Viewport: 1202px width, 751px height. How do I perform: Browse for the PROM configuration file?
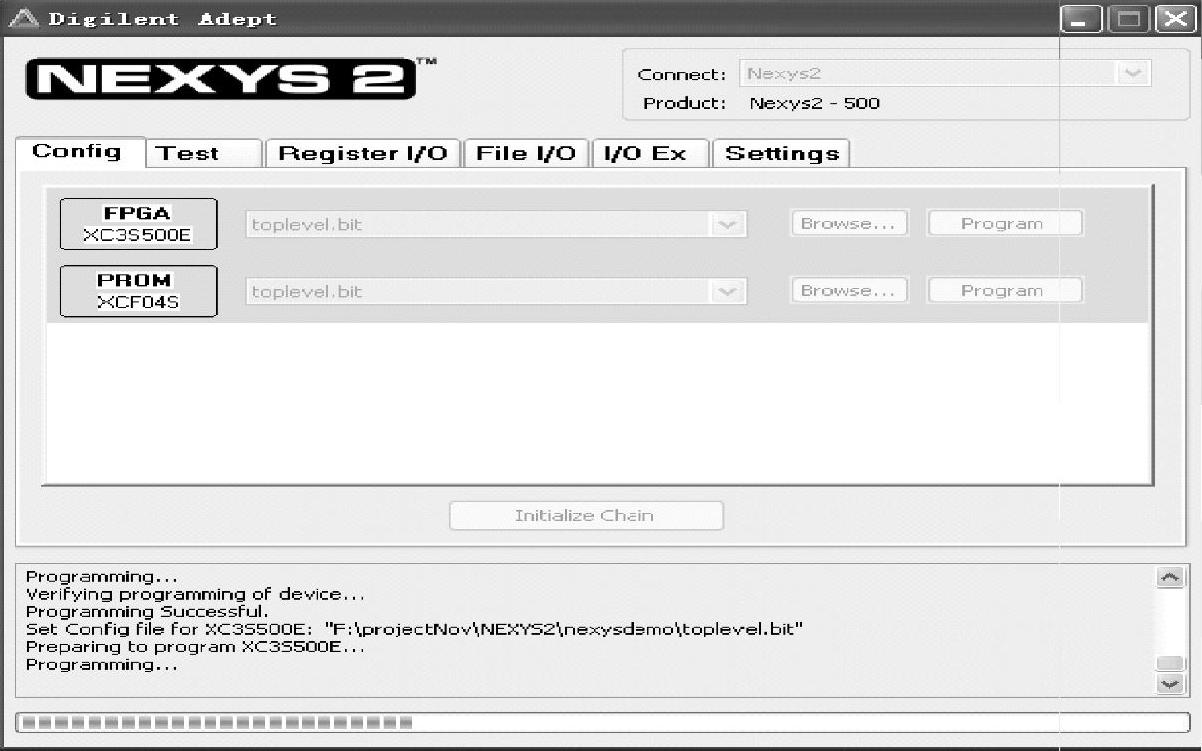pyautogui.click(x=848, y=290)
